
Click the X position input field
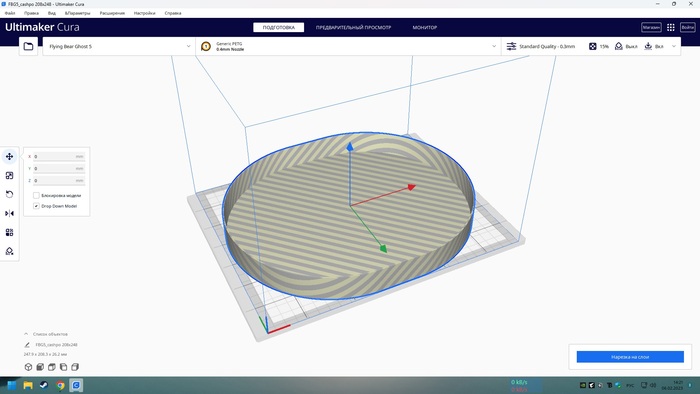tap(58, 157)
